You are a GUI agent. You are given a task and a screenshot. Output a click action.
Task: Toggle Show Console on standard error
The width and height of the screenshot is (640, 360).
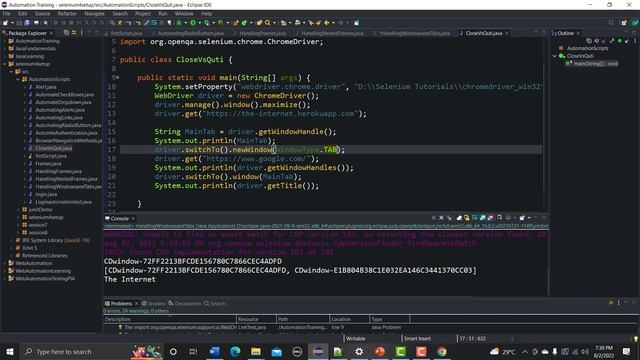click(x=491, y=218)
